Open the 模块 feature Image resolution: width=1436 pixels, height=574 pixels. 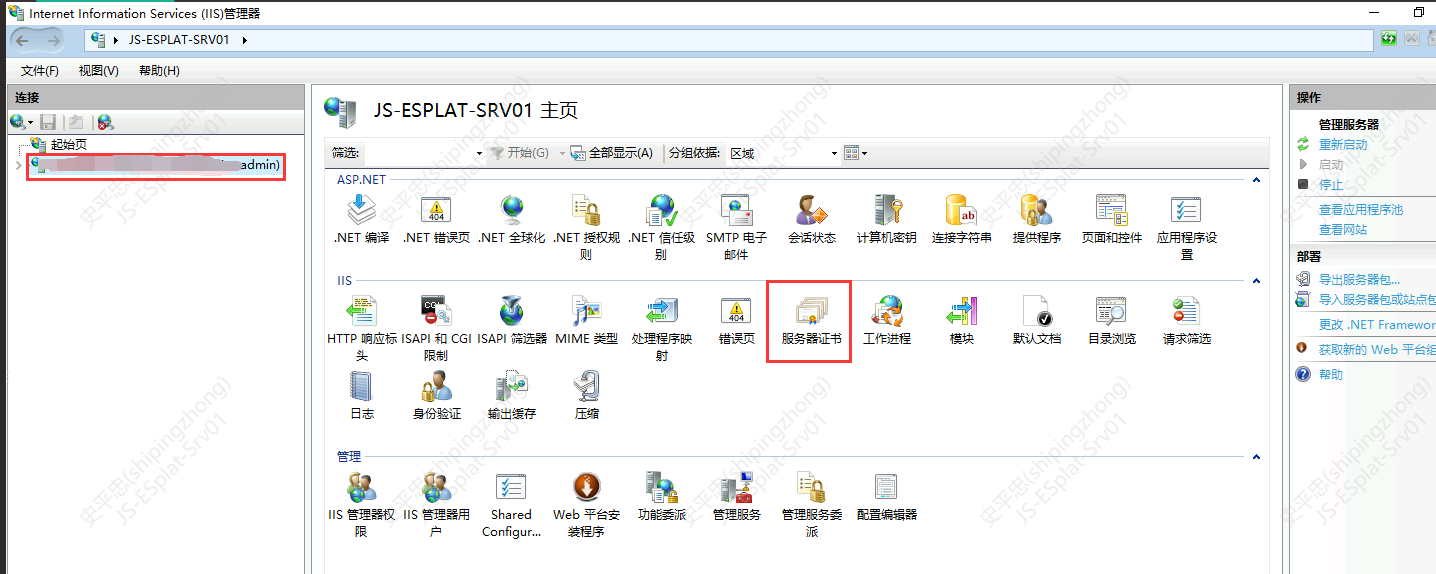(961, 320)
